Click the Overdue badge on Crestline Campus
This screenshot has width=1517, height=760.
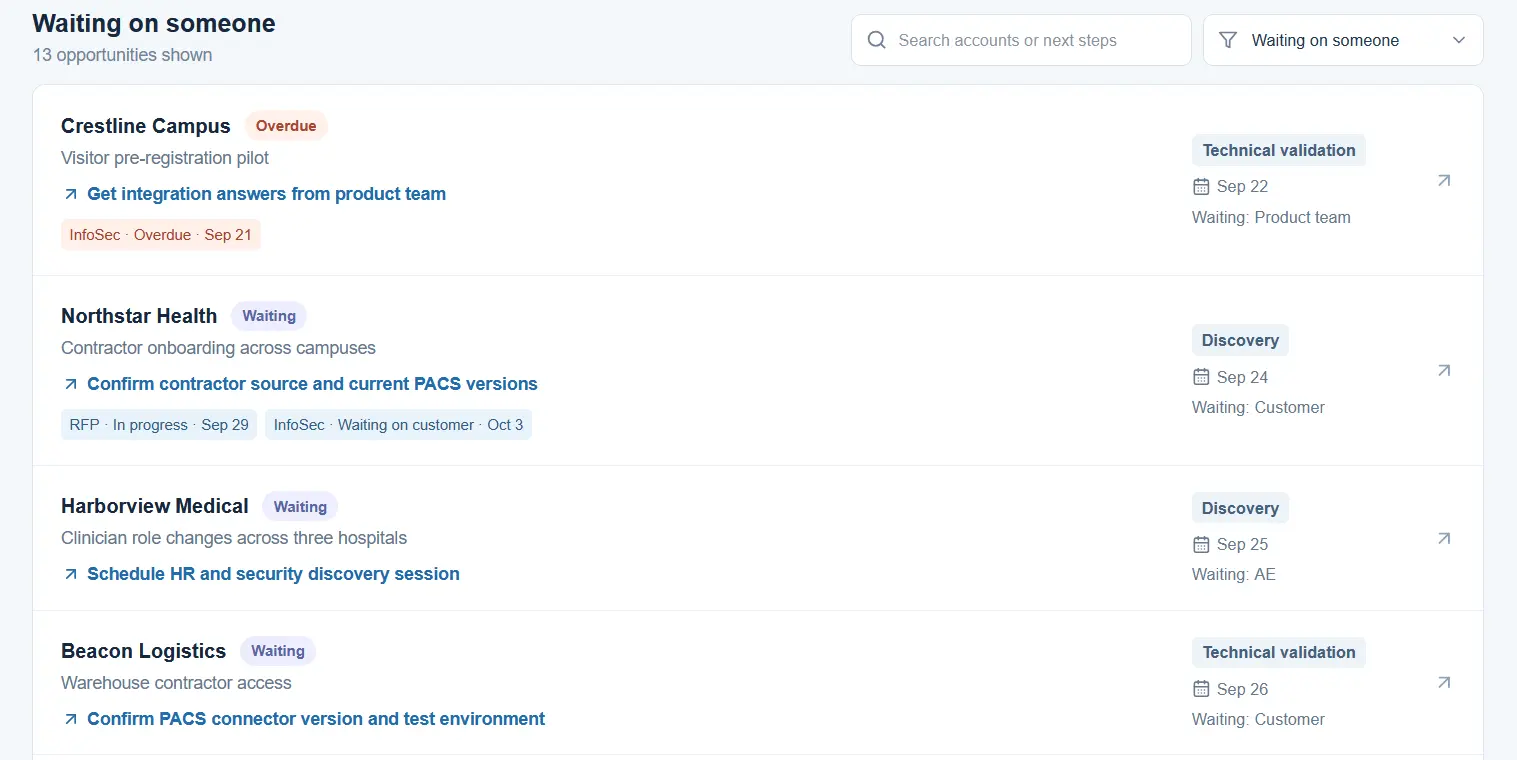coord(286,126)
